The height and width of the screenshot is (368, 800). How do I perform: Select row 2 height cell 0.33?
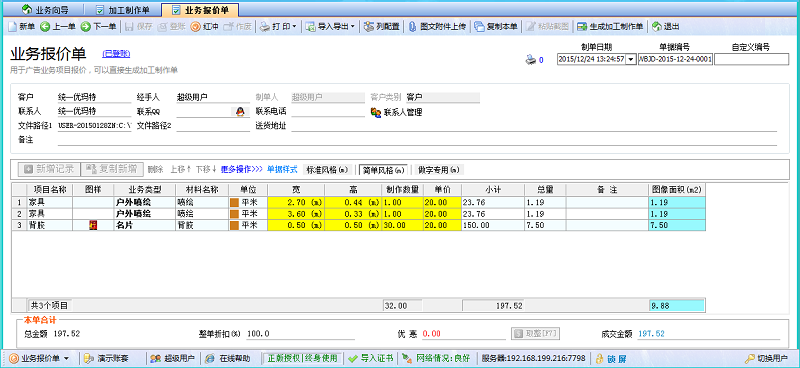coord(353,214)
